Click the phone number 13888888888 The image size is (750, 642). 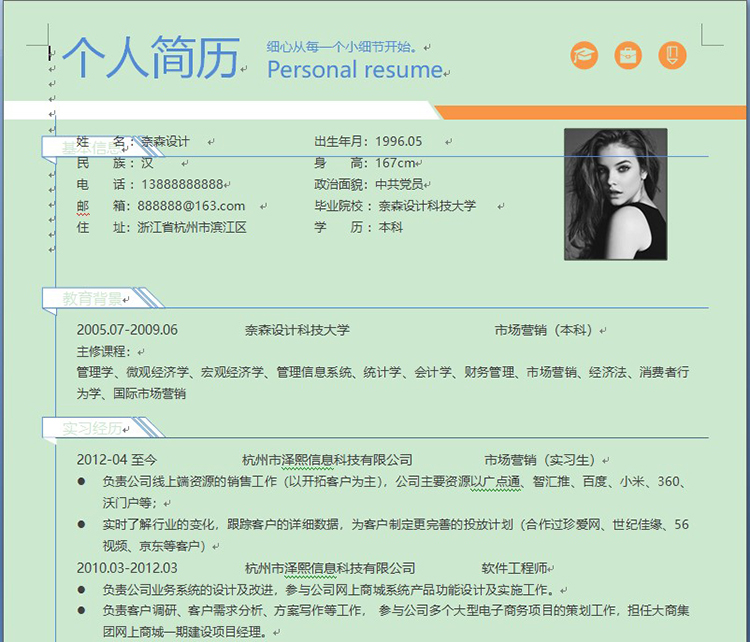pos(182,184)
